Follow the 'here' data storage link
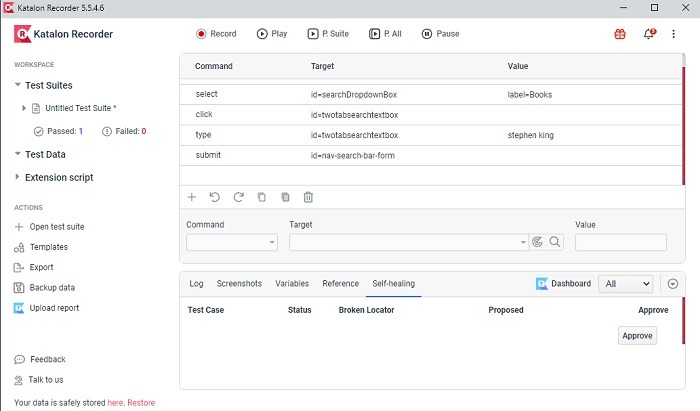Viewport: 700px width, 411px height. point(115,403)
